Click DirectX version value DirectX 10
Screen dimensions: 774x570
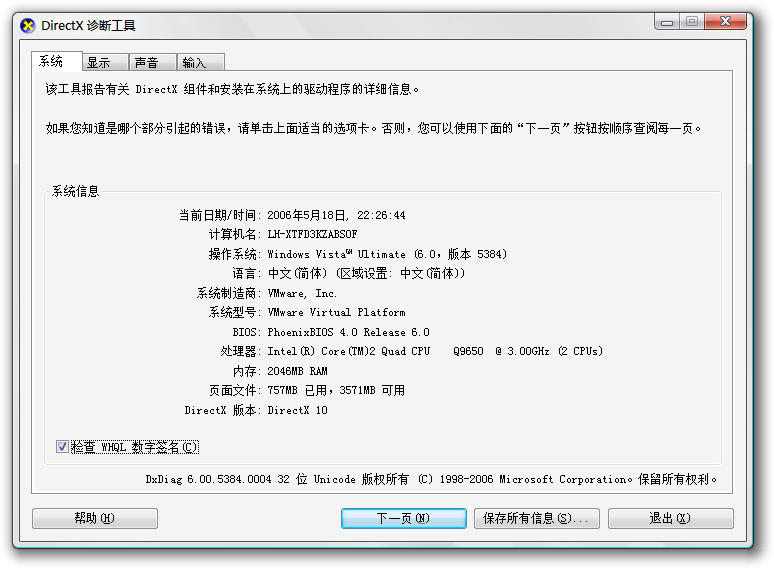point(297,410)
